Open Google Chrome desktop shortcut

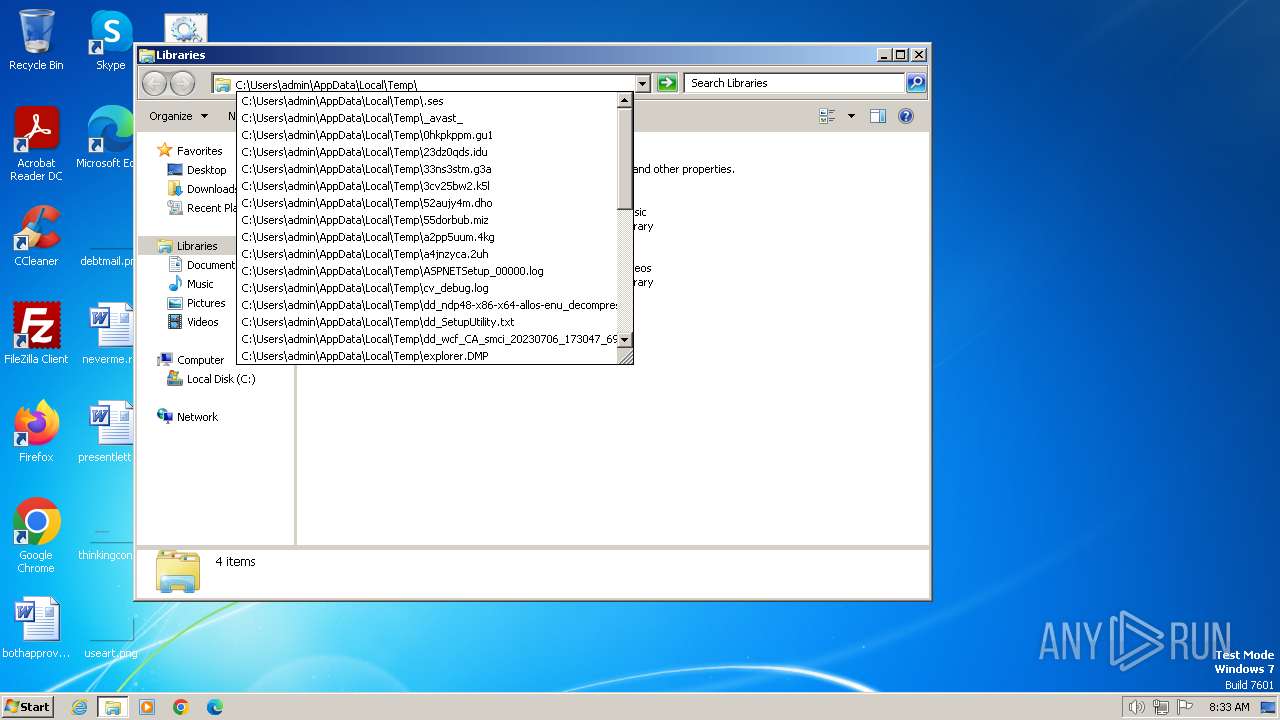[36, 536]
